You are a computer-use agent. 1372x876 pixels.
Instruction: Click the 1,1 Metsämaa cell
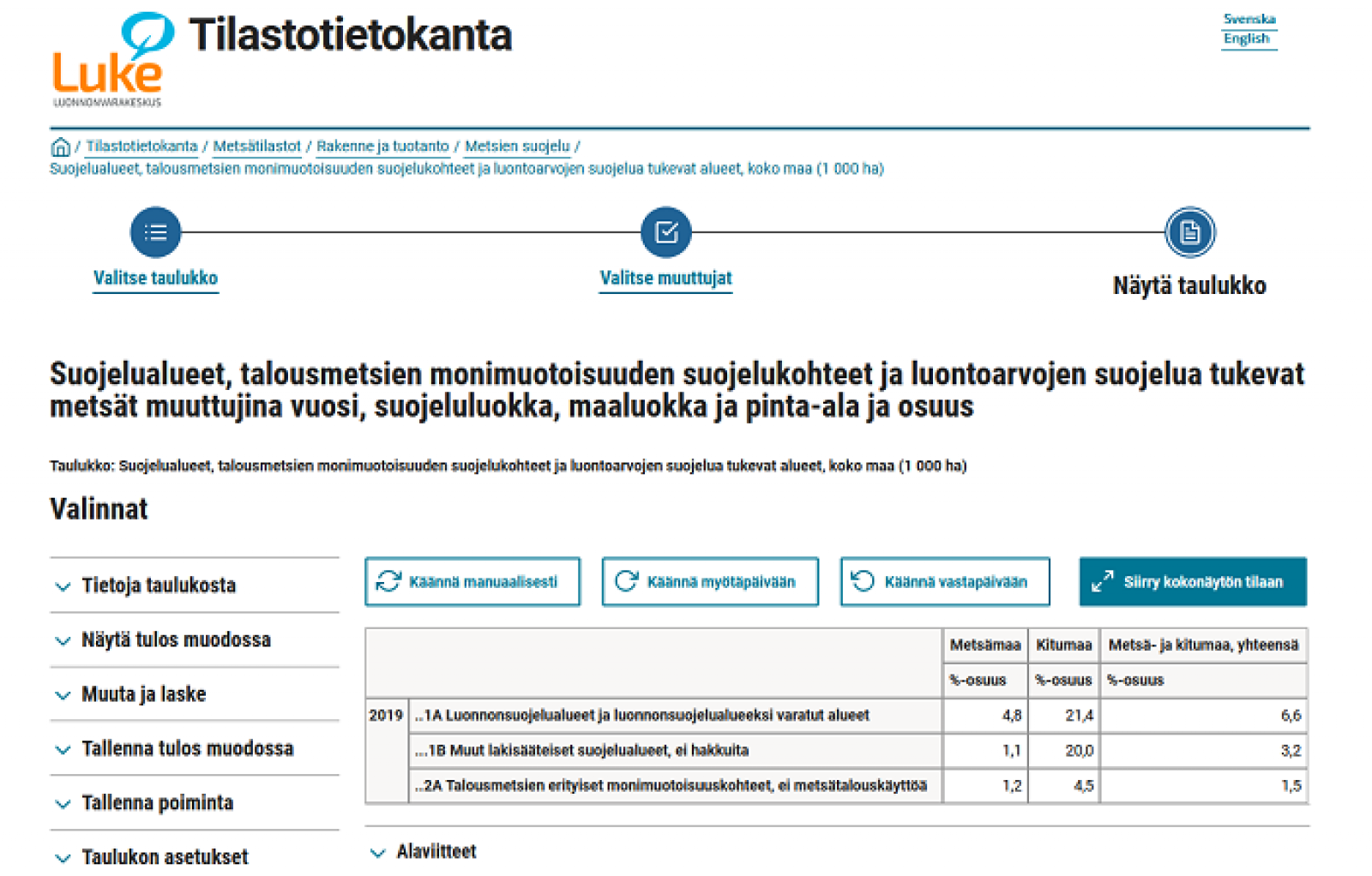pyautogui.click(x=985, y=751)
